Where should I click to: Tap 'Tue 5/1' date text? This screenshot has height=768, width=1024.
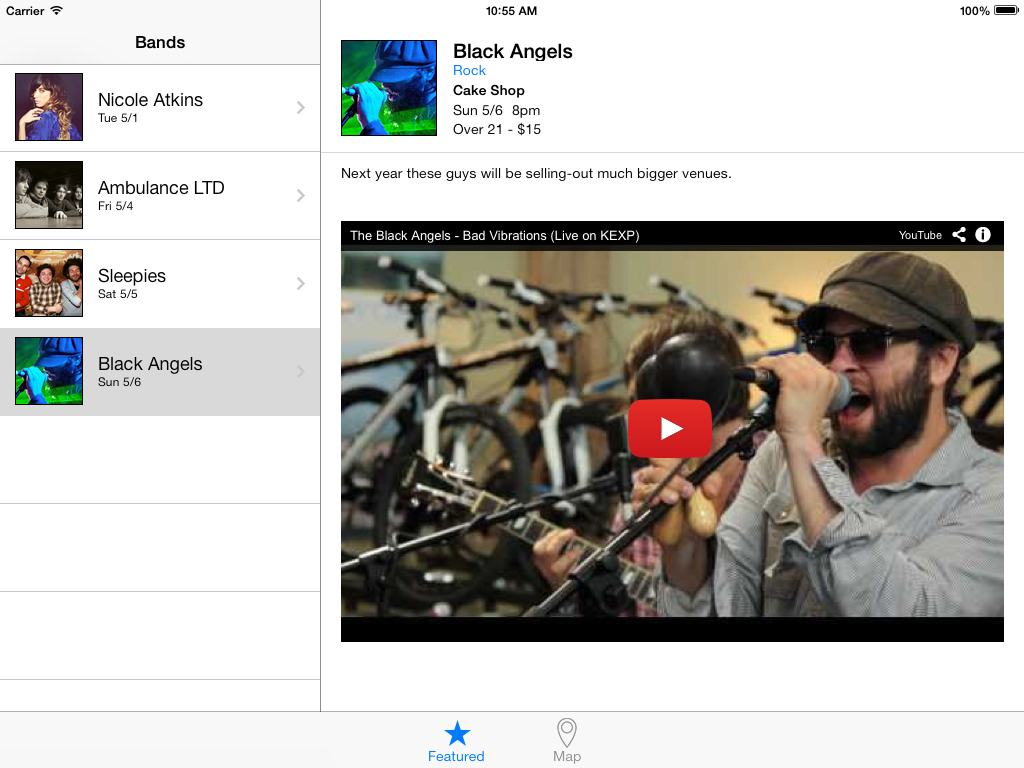click(x=118, y=118)
